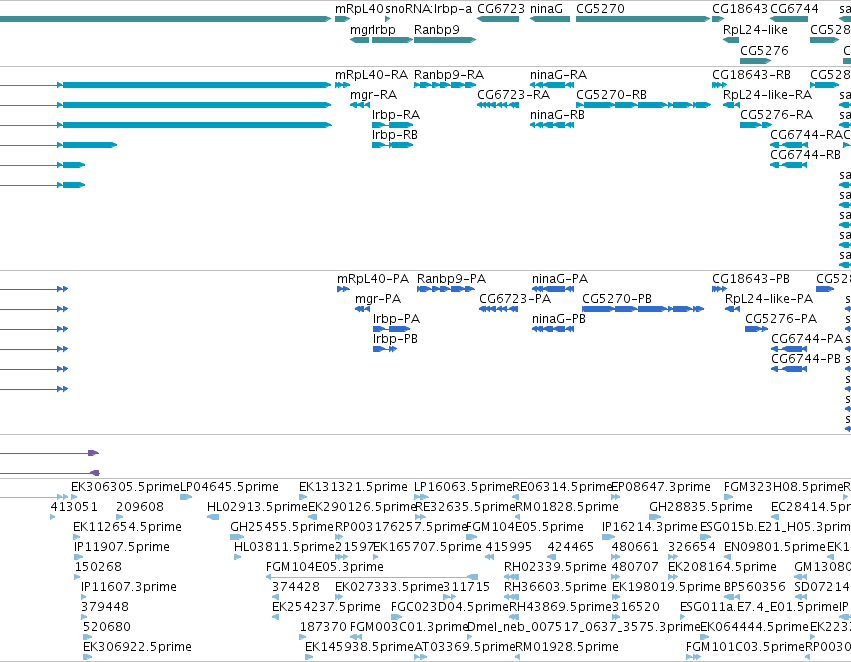The image size is (851, 662).
Task: Click the BP560356 EST label
Action: pos(754,587)
